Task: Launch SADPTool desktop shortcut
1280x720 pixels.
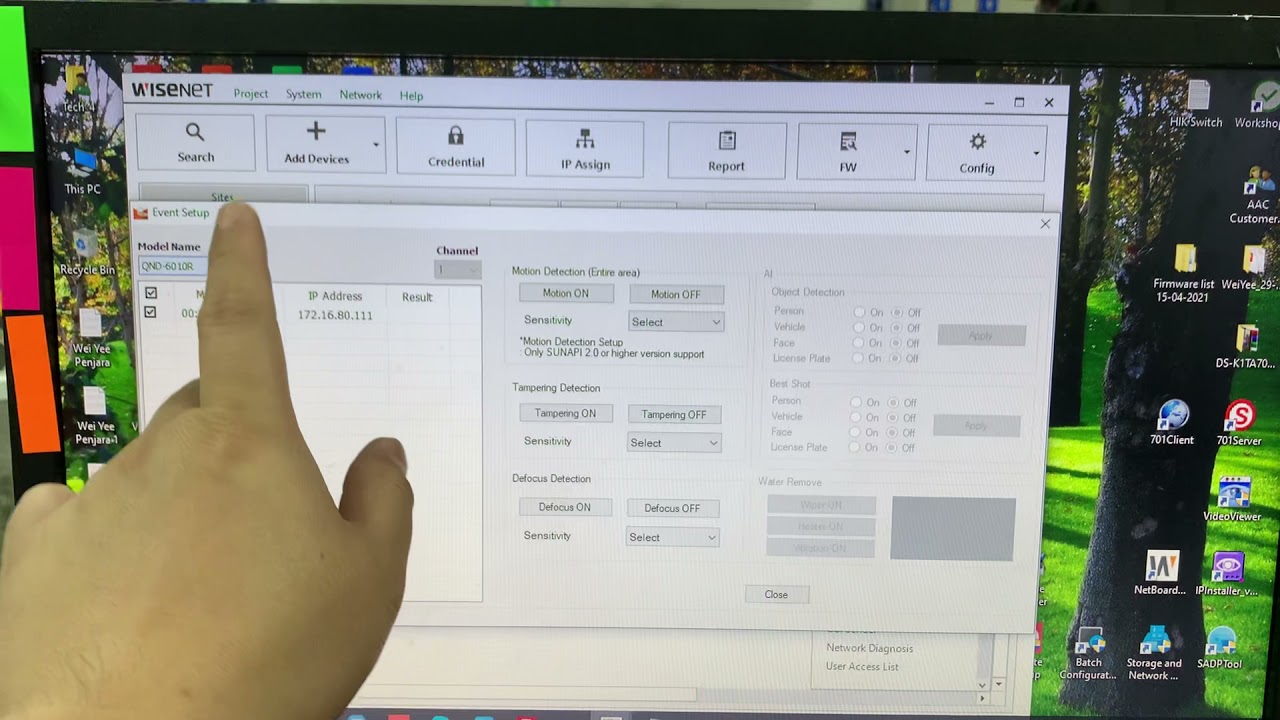Action: coord(1220,649)
